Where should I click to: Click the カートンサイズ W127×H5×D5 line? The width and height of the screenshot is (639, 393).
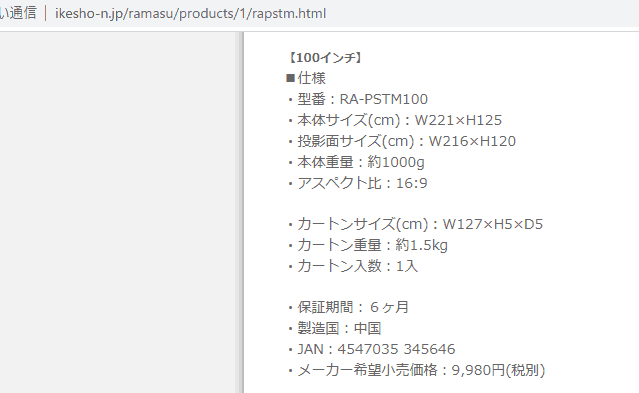(x=415, y=224)
